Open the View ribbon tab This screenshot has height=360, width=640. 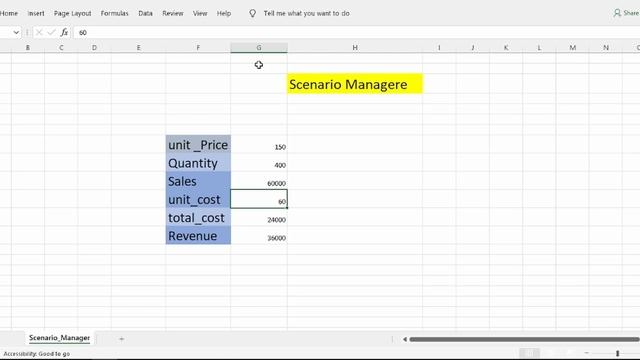click(200, 13)
